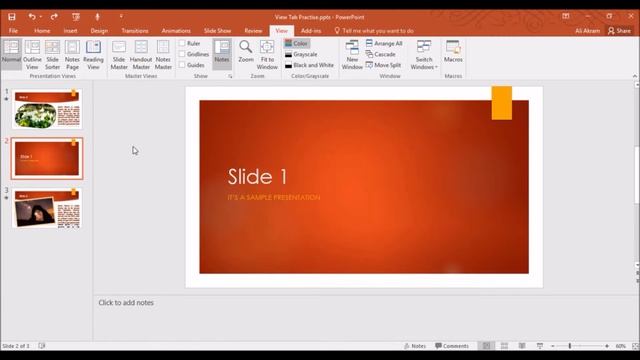Expand the Switch Windows dropdown
The height and width of the screenshot is (360, 640).
424,55
